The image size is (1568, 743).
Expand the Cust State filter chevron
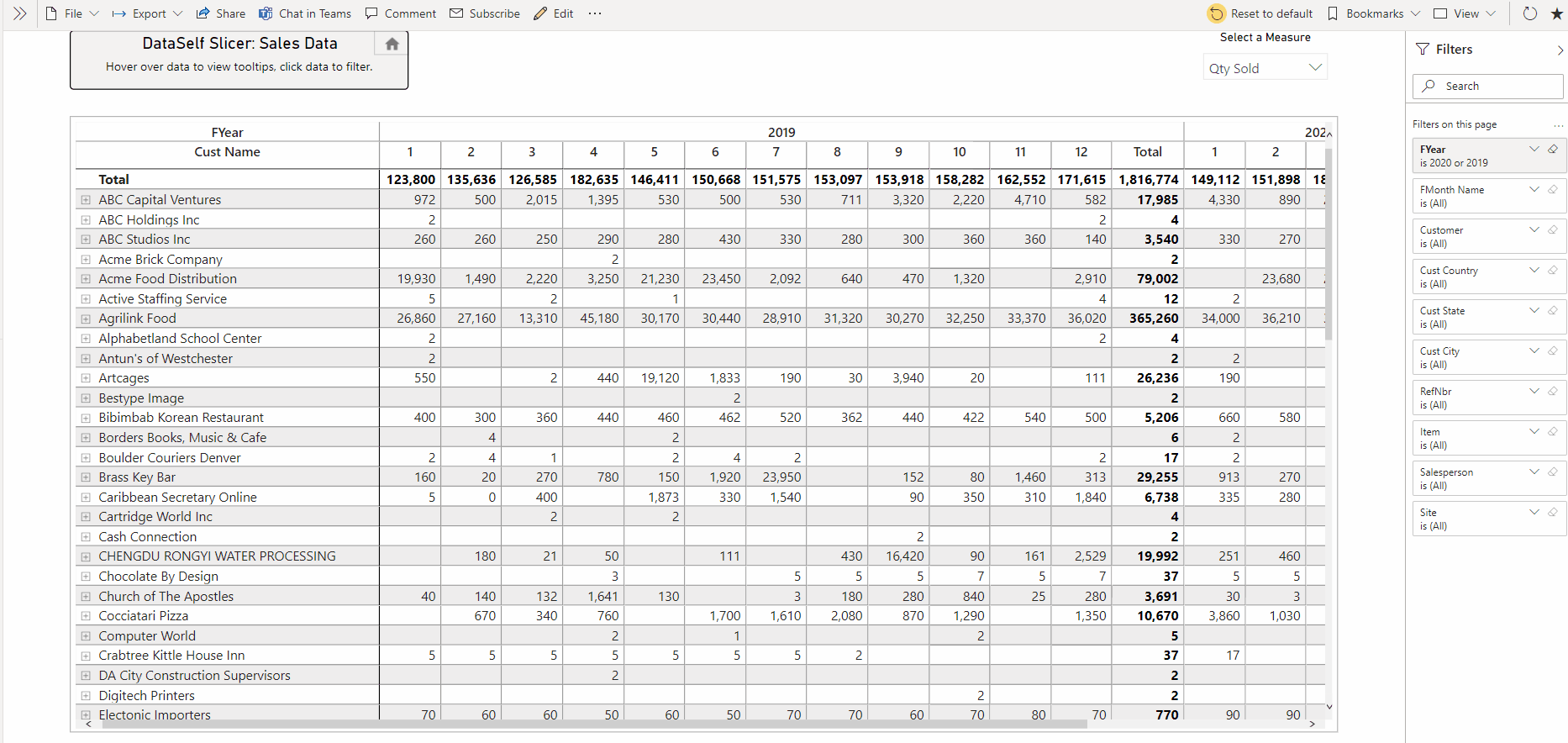point(1534,311)
